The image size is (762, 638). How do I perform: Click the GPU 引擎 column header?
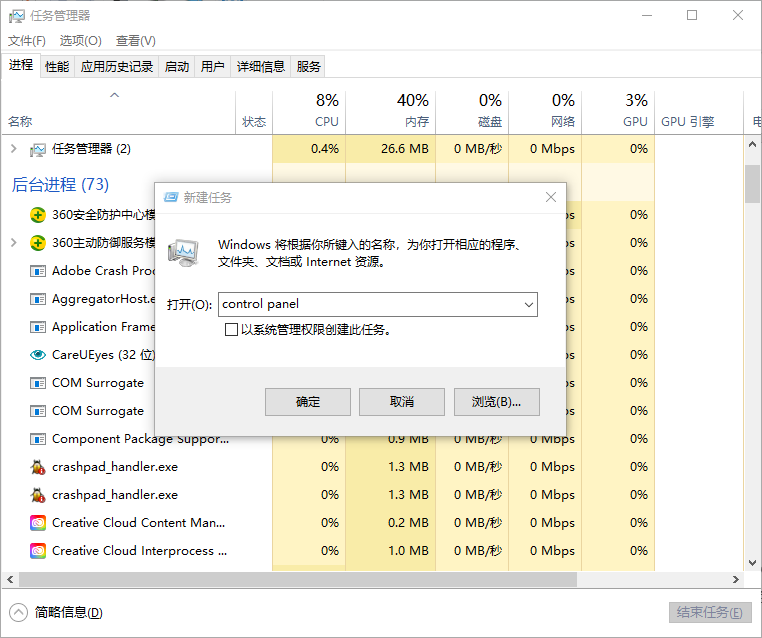click(x=699, y=112)
